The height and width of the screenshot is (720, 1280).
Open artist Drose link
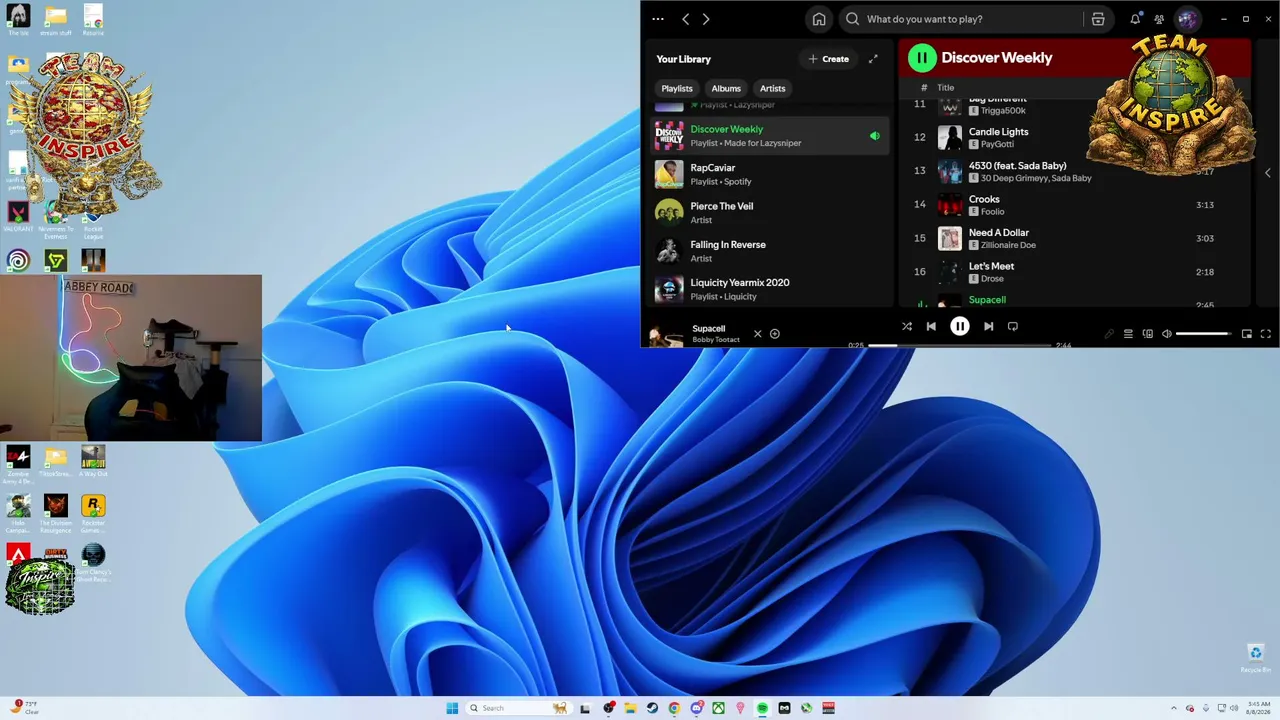pyautogui.click(x=992, y=279)
